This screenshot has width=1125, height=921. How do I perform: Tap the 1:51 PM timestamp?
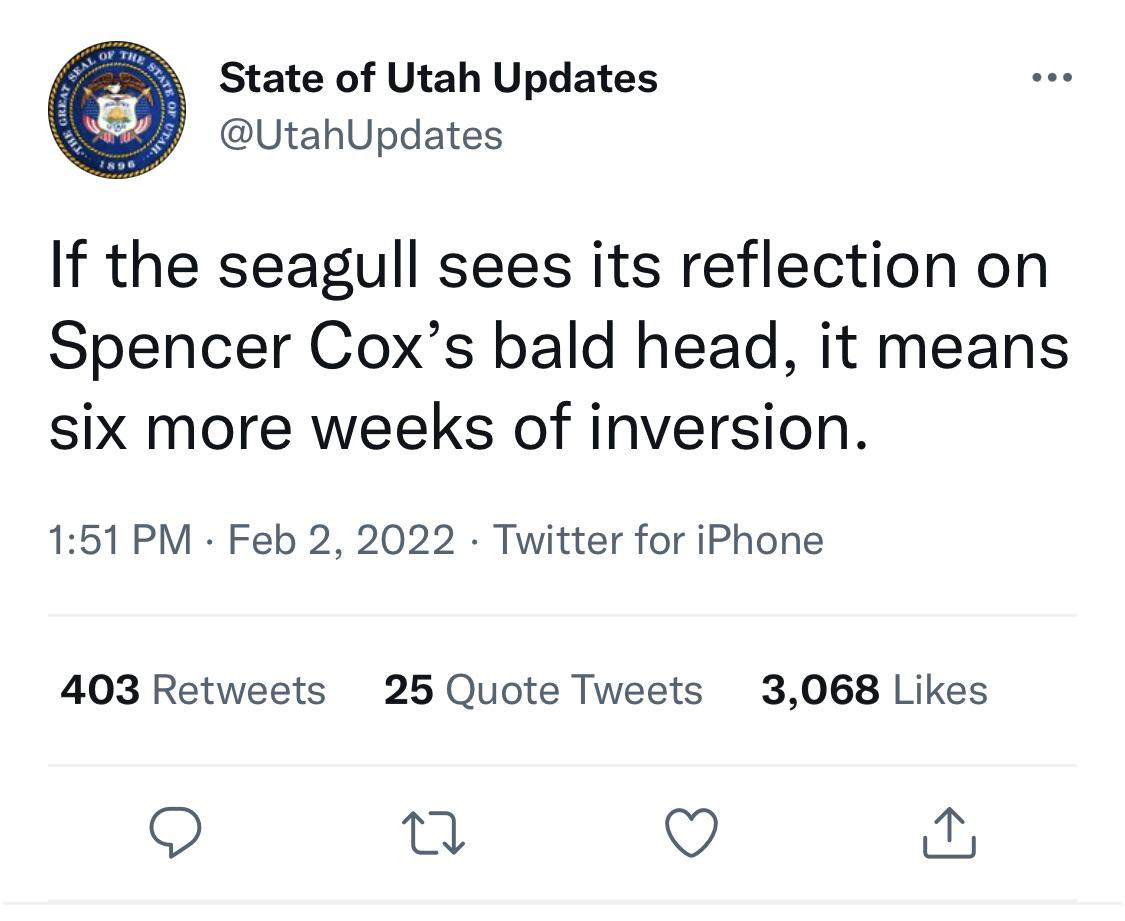tap(121, 540)
